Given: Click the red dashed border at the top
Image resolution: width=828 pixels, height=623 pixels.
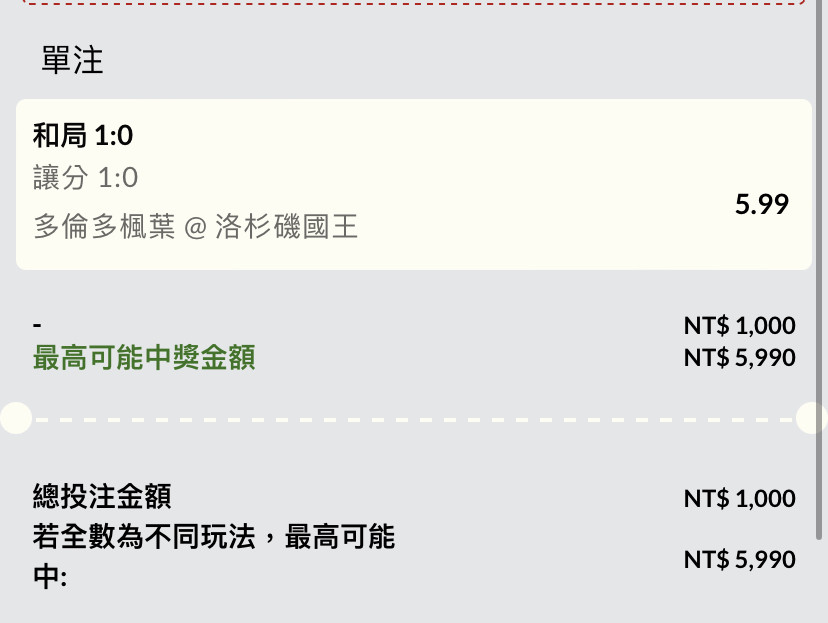Looking at the screenshot, I should (413, 3).
